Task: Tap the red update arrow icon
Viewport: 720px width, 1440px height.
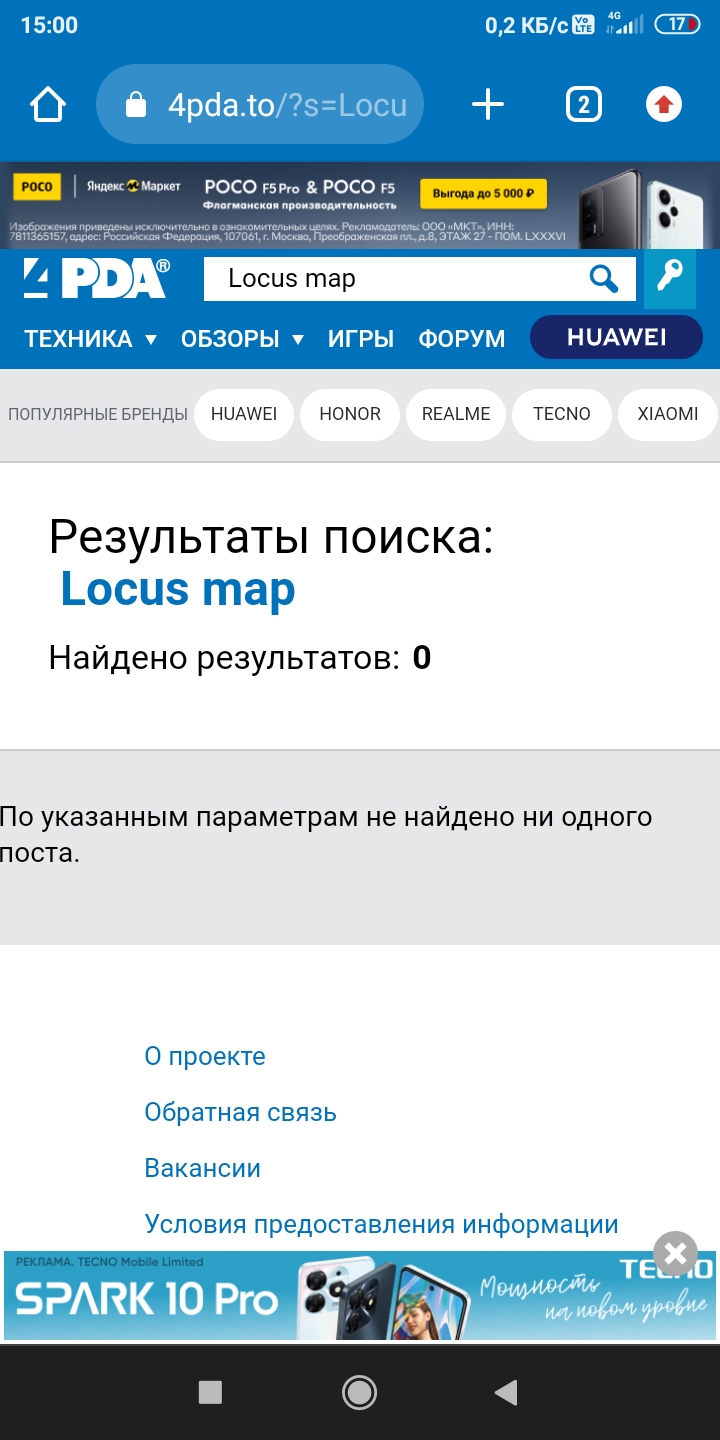Action: (664, 104)
